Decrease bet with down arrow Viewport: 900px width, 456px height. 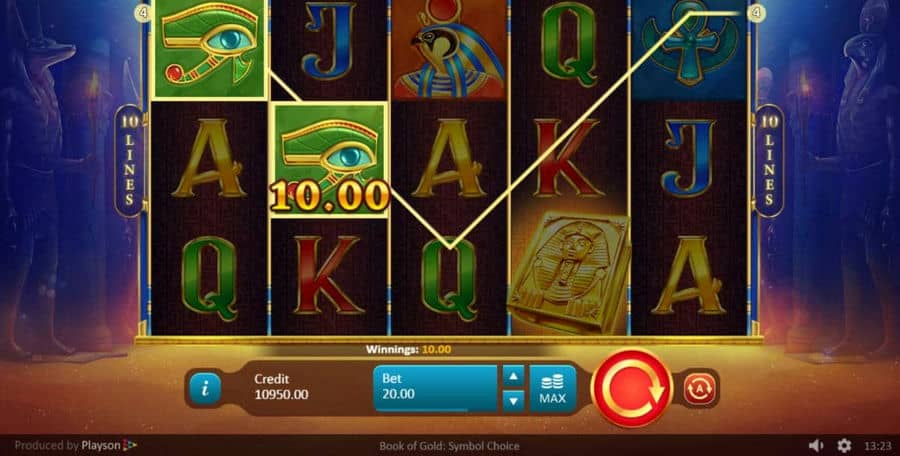(x=514, y=401)
